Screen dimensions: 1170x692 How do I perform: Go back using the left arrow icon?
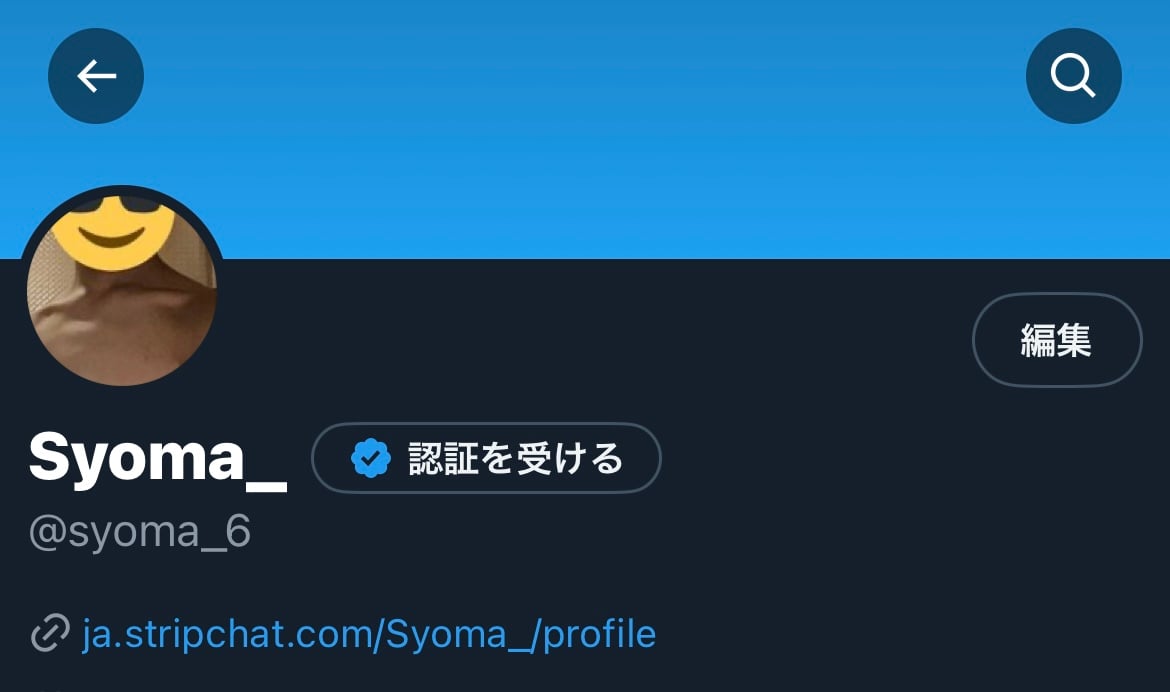point(96,76)
